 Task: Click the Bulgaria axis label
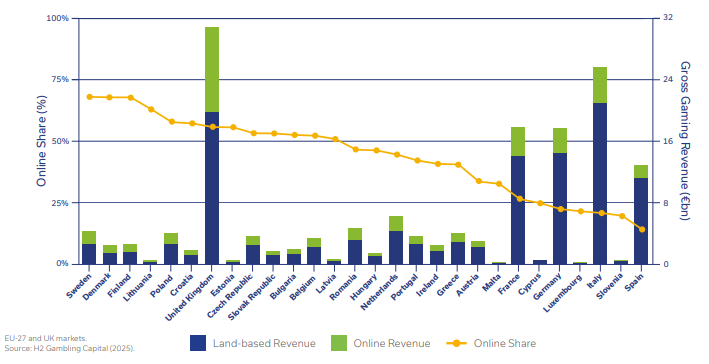(283, 286)
